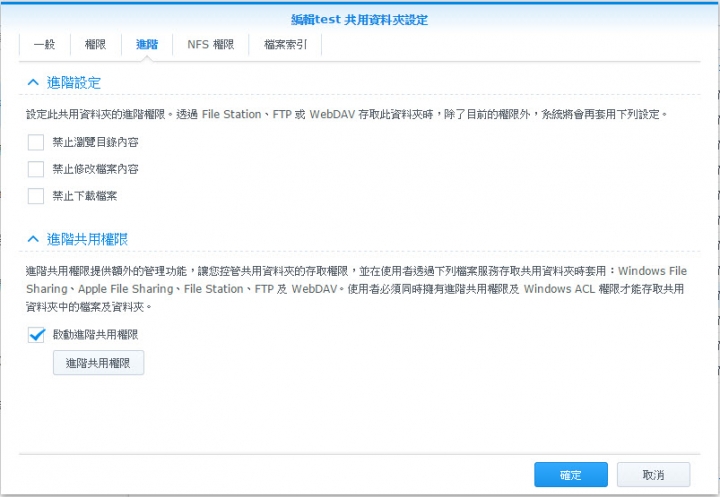Screen dimensions: 720x497
Task: Confirm with the 確定 button
Action: pos(571,475)
